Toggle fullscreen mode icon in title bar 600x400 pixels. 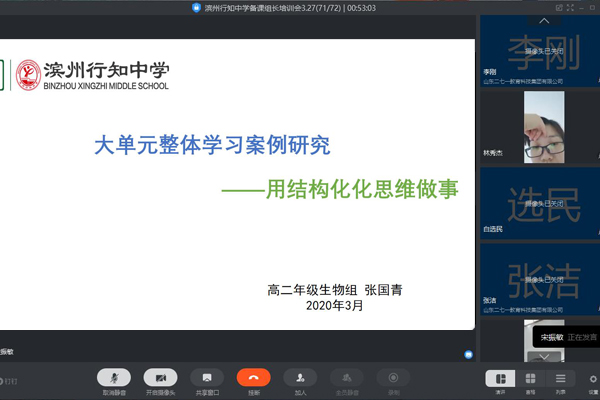pyautogui.click(x=571, y=8)
